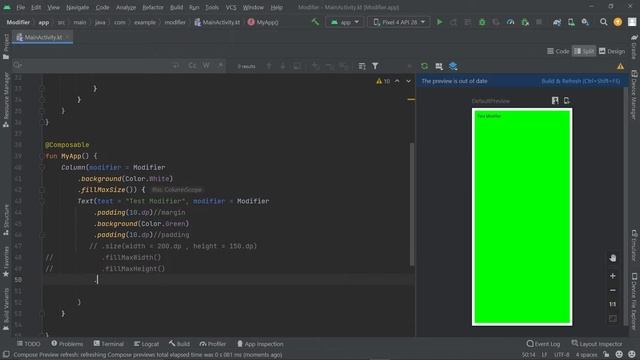
Task: Click the green preview refresh icon
Action: [x=424, y=66]
